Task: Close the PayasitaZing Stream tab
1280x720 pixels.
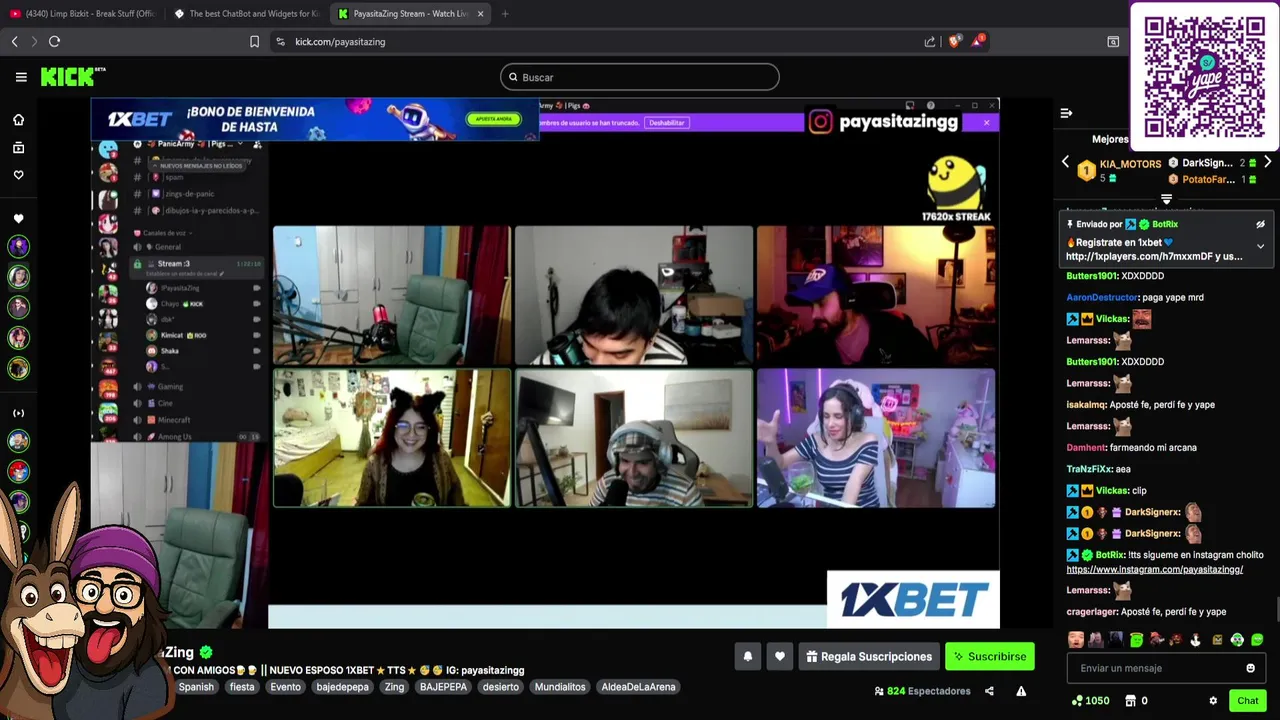Action: [x=481, y=13]
